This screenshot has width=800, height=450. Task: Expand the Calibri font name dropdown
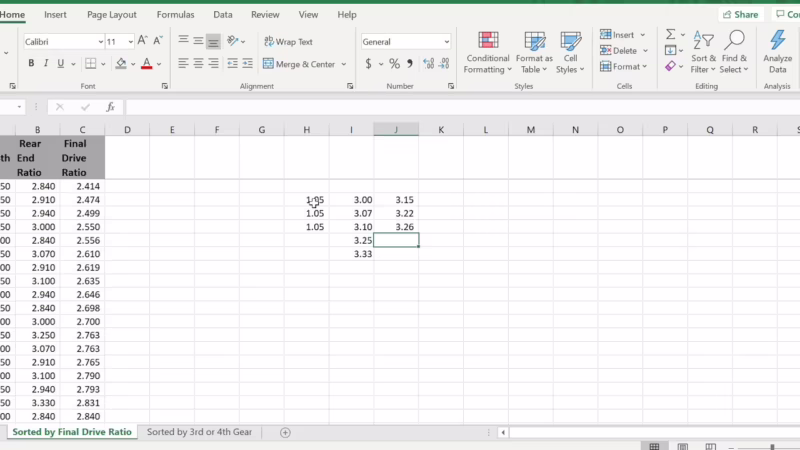100,42
